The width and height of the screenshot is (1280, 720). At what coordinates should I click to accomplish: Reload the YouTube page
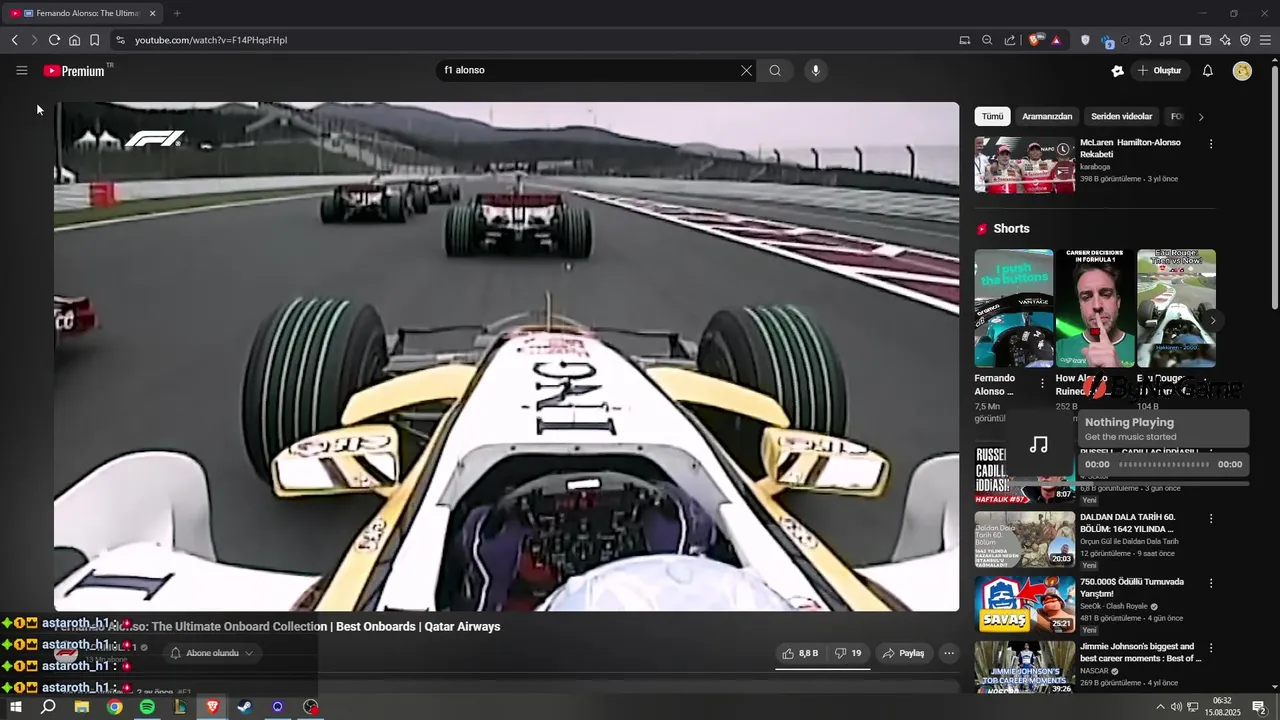click(x=54, y=40)
